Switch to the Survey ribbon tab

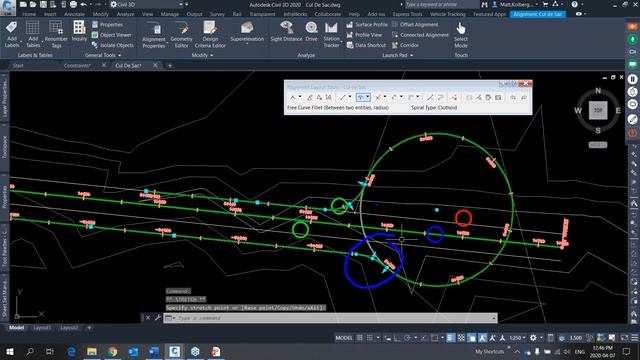click(217, 14)
